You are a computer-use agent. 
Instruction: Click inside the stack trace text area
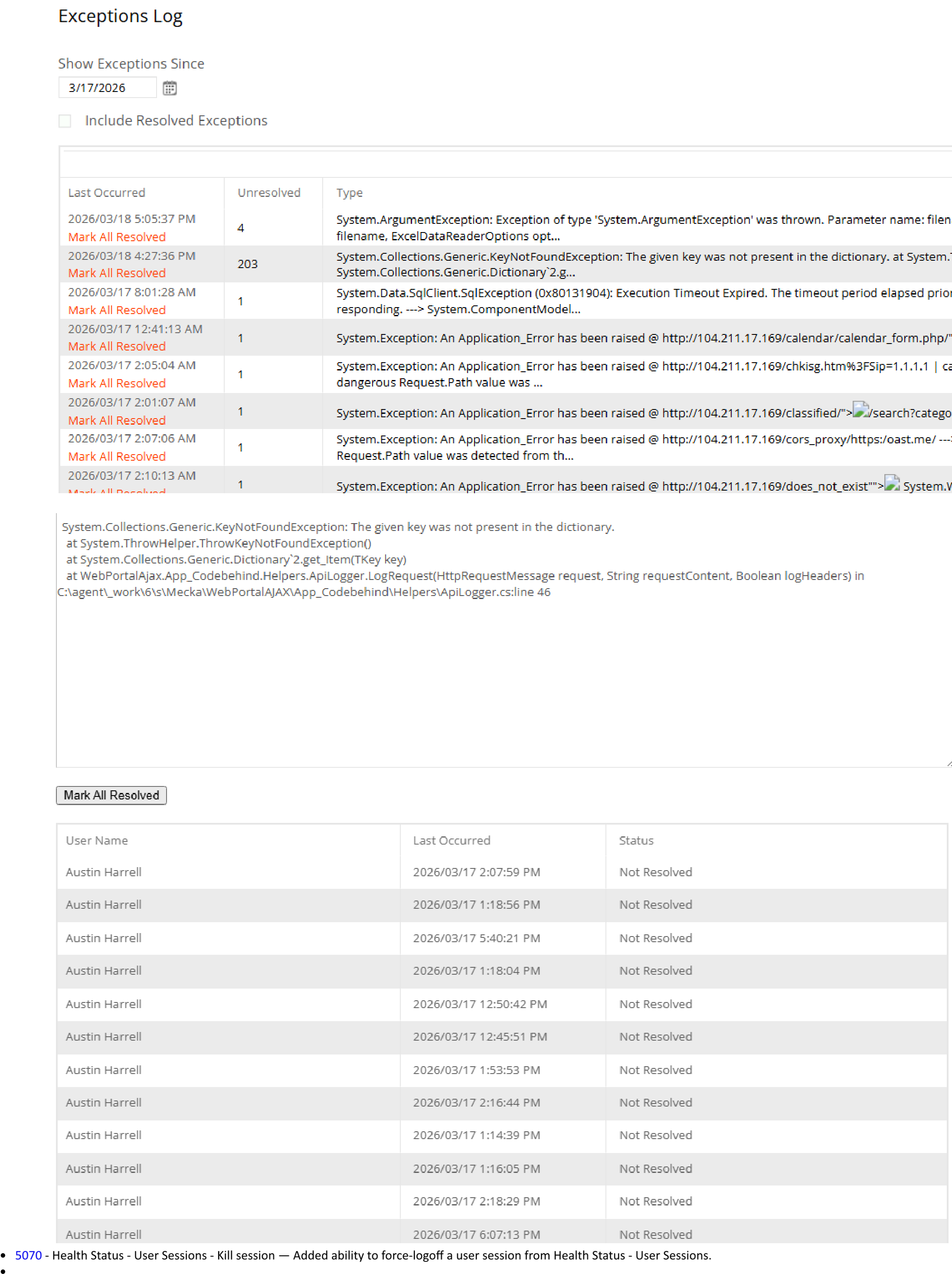point(501,680)
